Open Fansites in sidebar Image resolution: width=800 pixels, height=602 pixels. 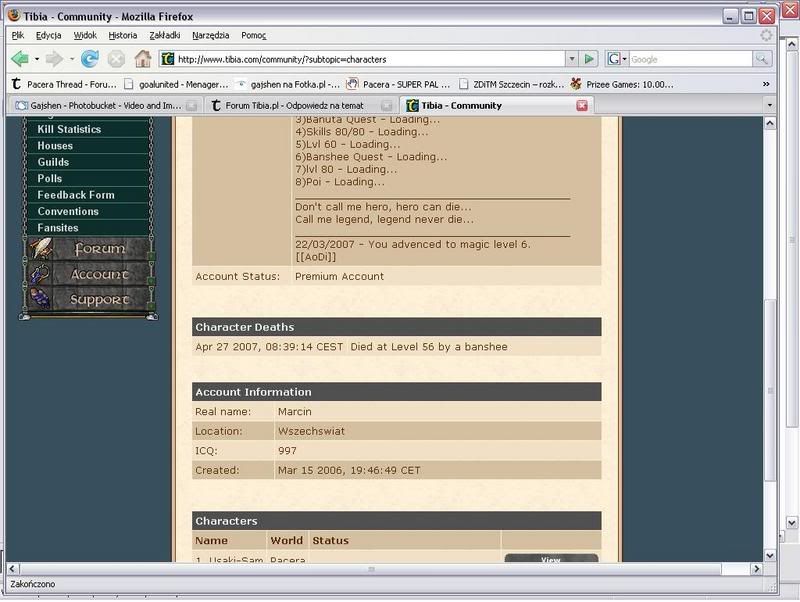coord(58,228)
